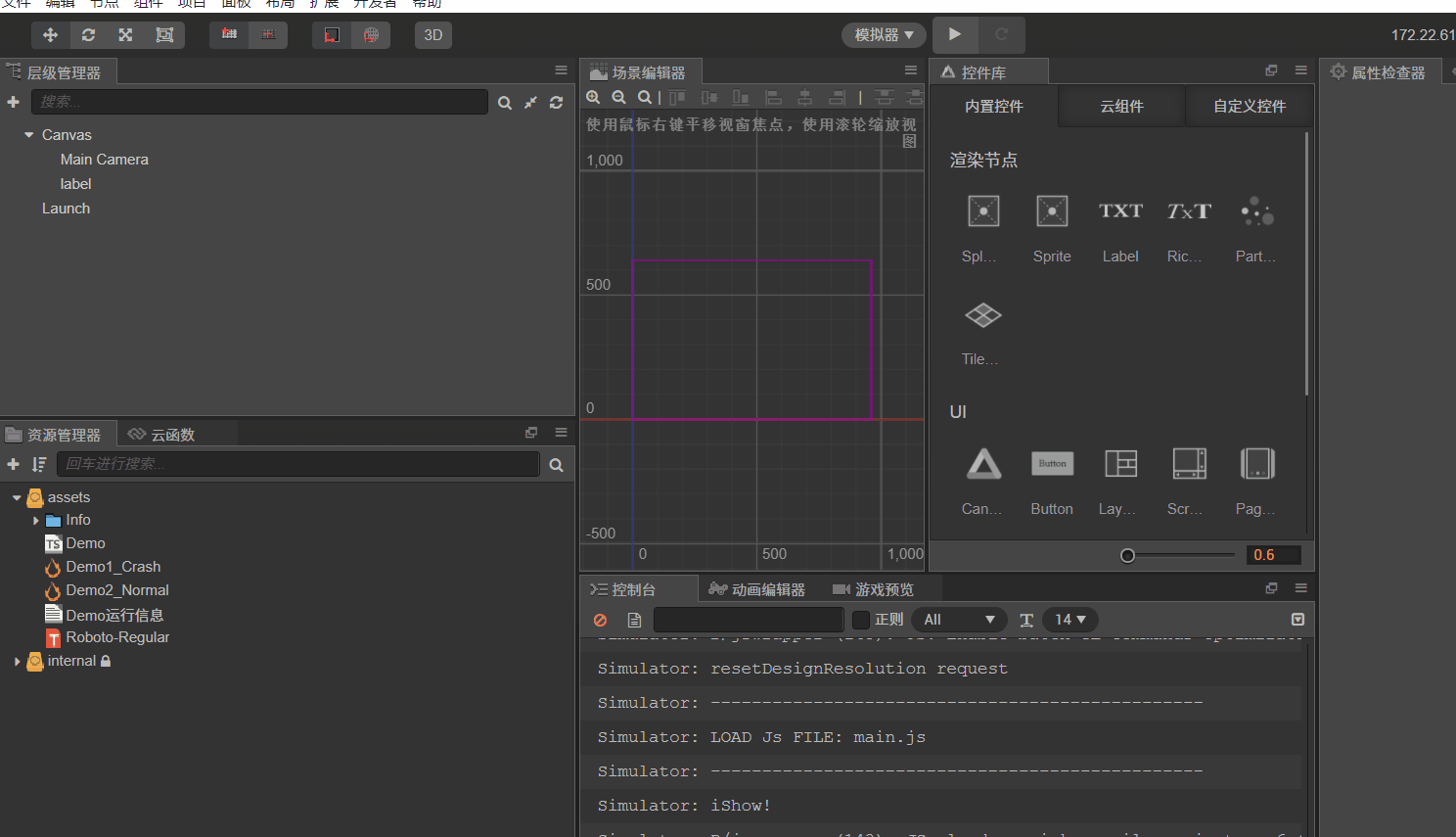The image size is (1456, 837).
Task: Switch to the 云函数 tab
Action: click(162, 435)
